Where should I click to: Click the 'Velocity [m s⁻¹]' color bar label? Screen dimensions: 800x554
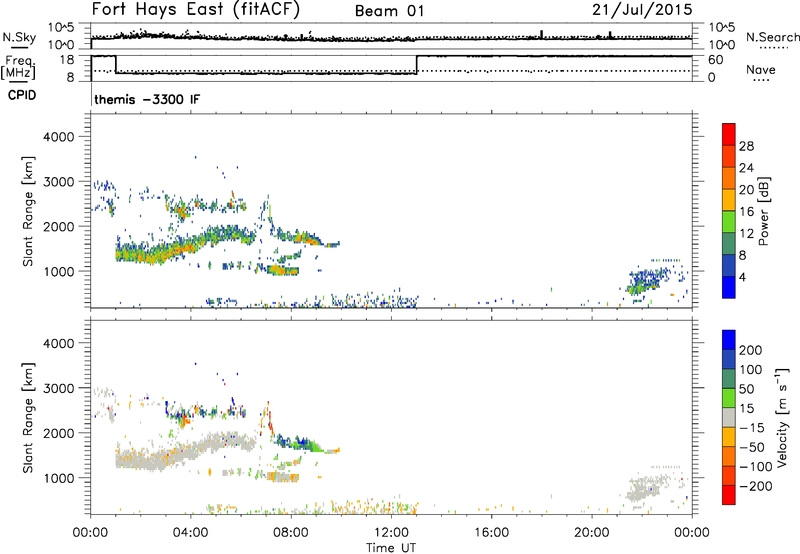tap(782, 417)
